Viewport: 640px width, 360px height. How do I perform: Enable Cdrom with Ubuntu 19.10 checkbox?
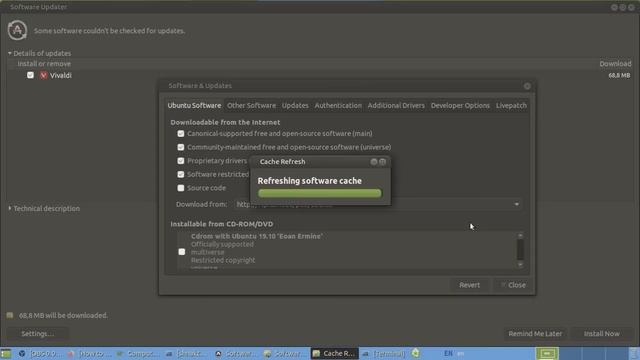pos(182,252)
